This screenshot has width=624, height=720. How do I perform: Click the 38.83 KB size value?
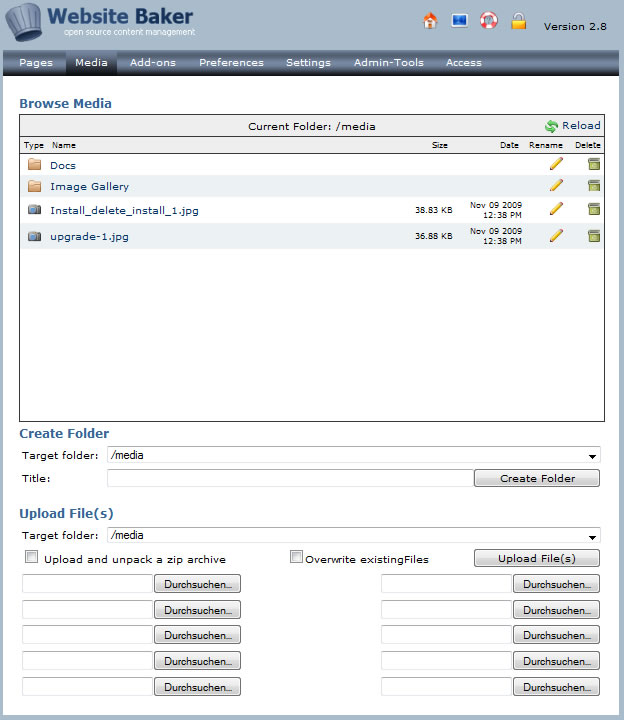pos(433,210)
